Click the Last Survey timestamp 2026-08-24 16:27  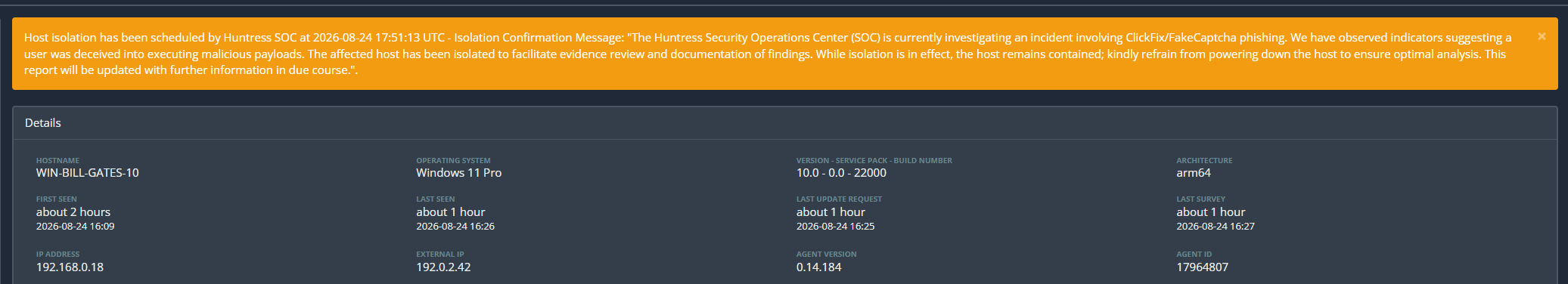point(1216,227)
